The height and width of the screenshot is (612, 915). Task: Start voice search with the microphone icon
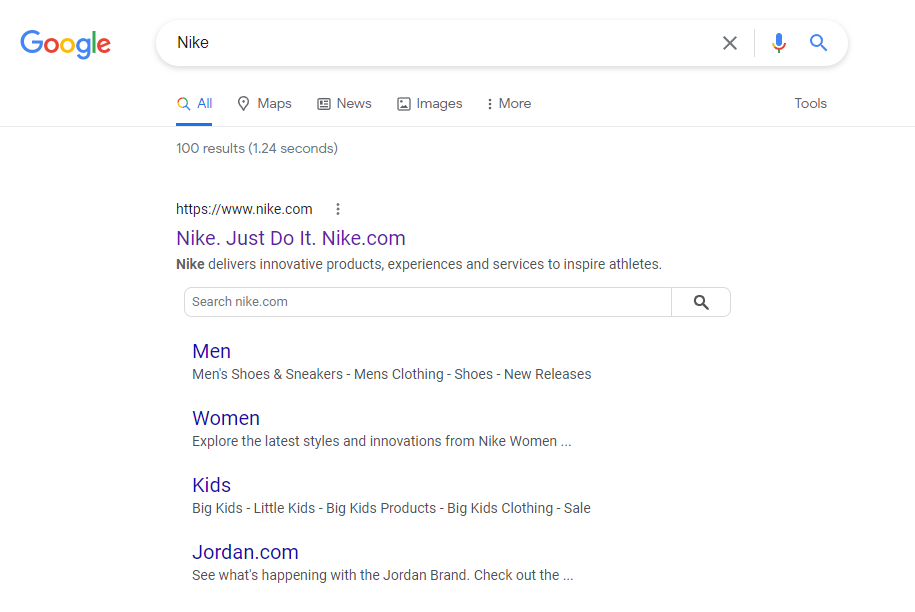click(778, 43)
